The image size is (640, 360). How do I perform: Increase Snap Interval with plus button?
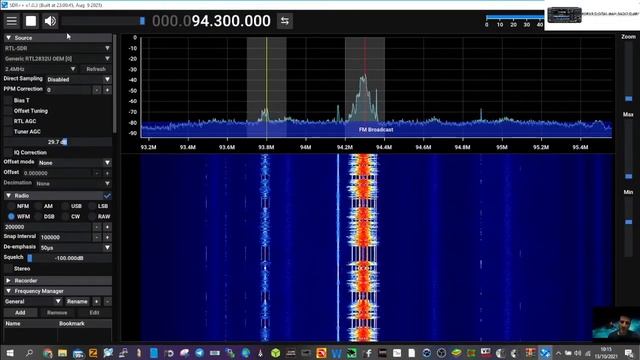[x=107, y=237]
